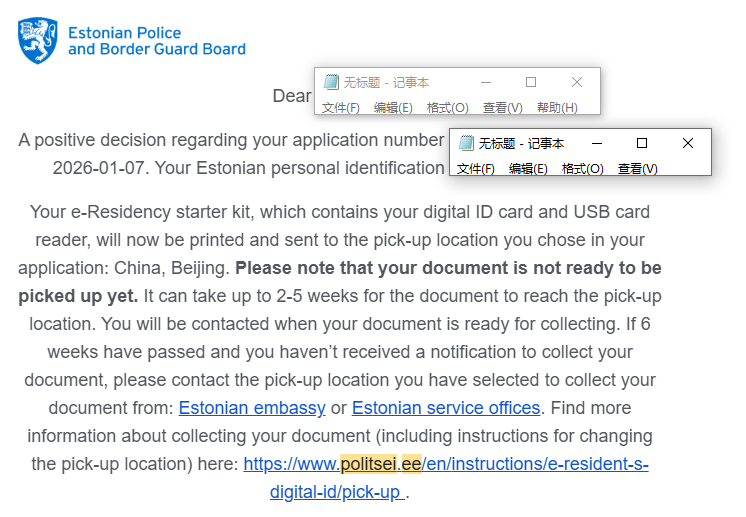Close the inactive gray-titled Notepad window
Screen dimensions: 746x517
tap(577, 83)
